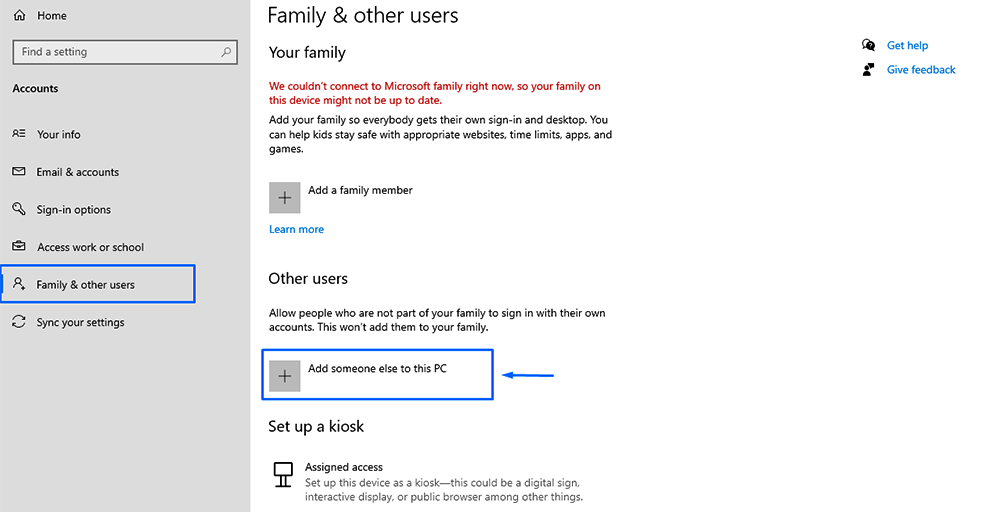Viewport: 1000px width, 512px height.
Task: Click the Access work or school briefcase icon
Action: click(x=19, y=247)
